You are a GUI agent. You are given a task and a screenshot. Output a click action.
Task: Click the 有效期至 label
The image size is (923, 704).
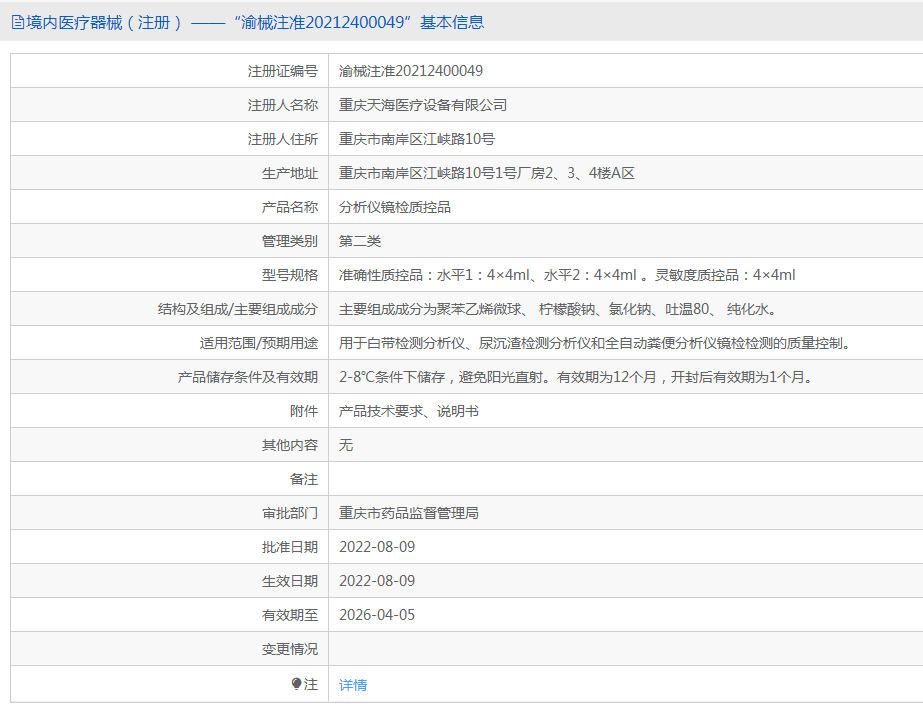pyautogui.click(x=290, y=616)
